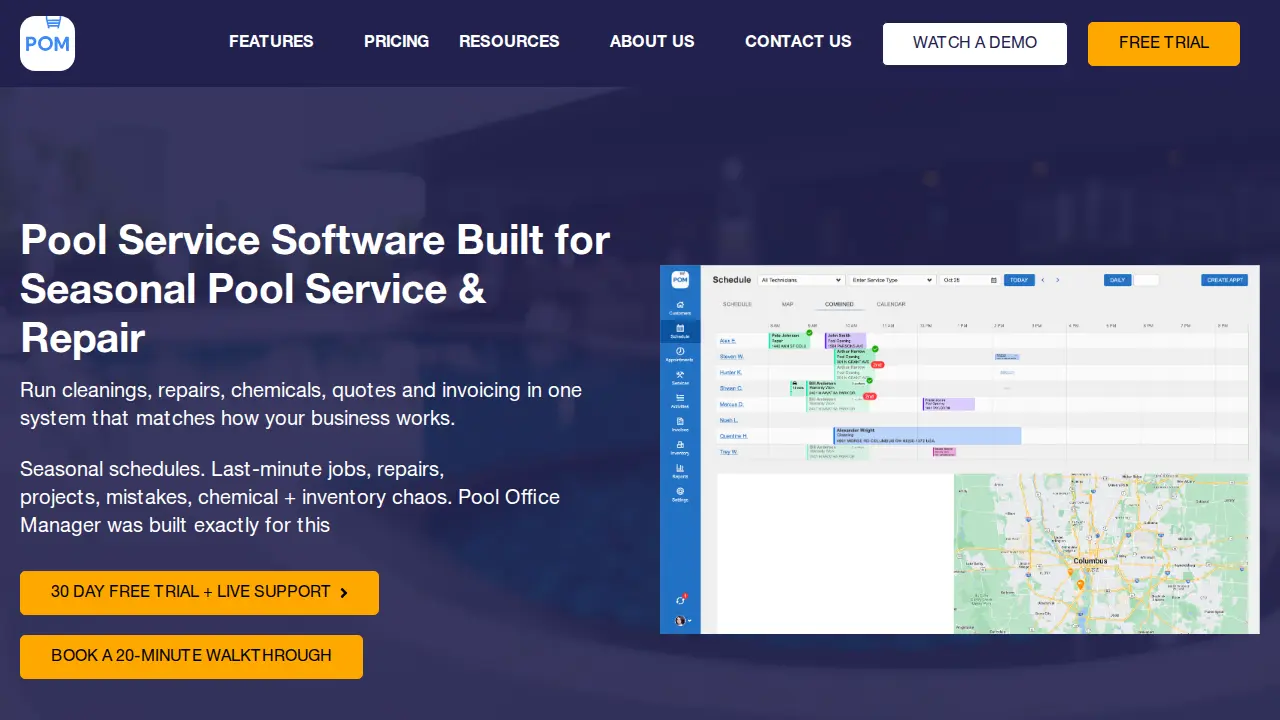Switch to the SCHEDULE tab
This screenshot has height=720, width=1280.
pyautogui.click(x=737, y=304)
